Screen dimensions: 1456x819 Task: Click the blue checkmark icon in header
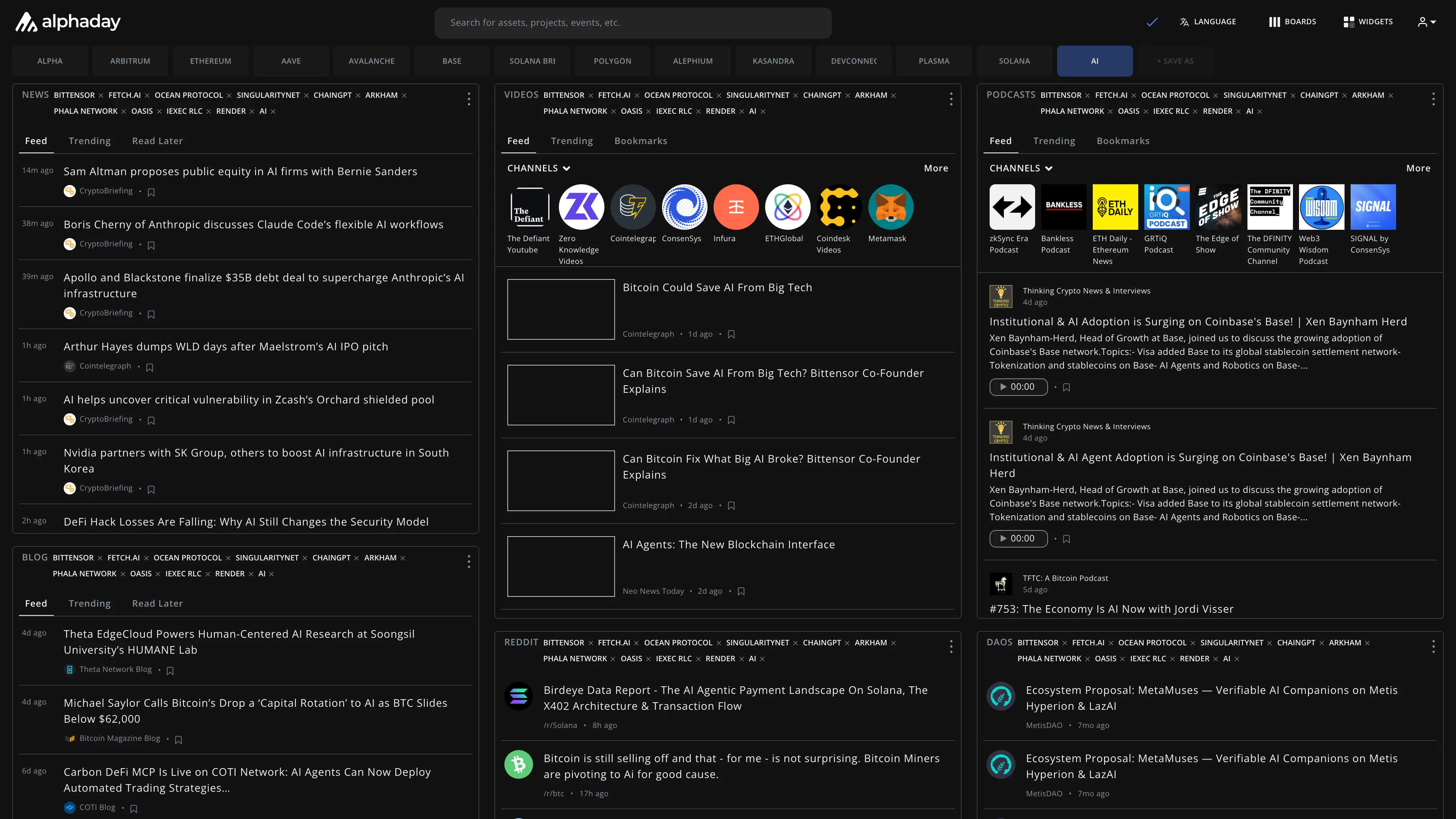tap(1152, 22)
